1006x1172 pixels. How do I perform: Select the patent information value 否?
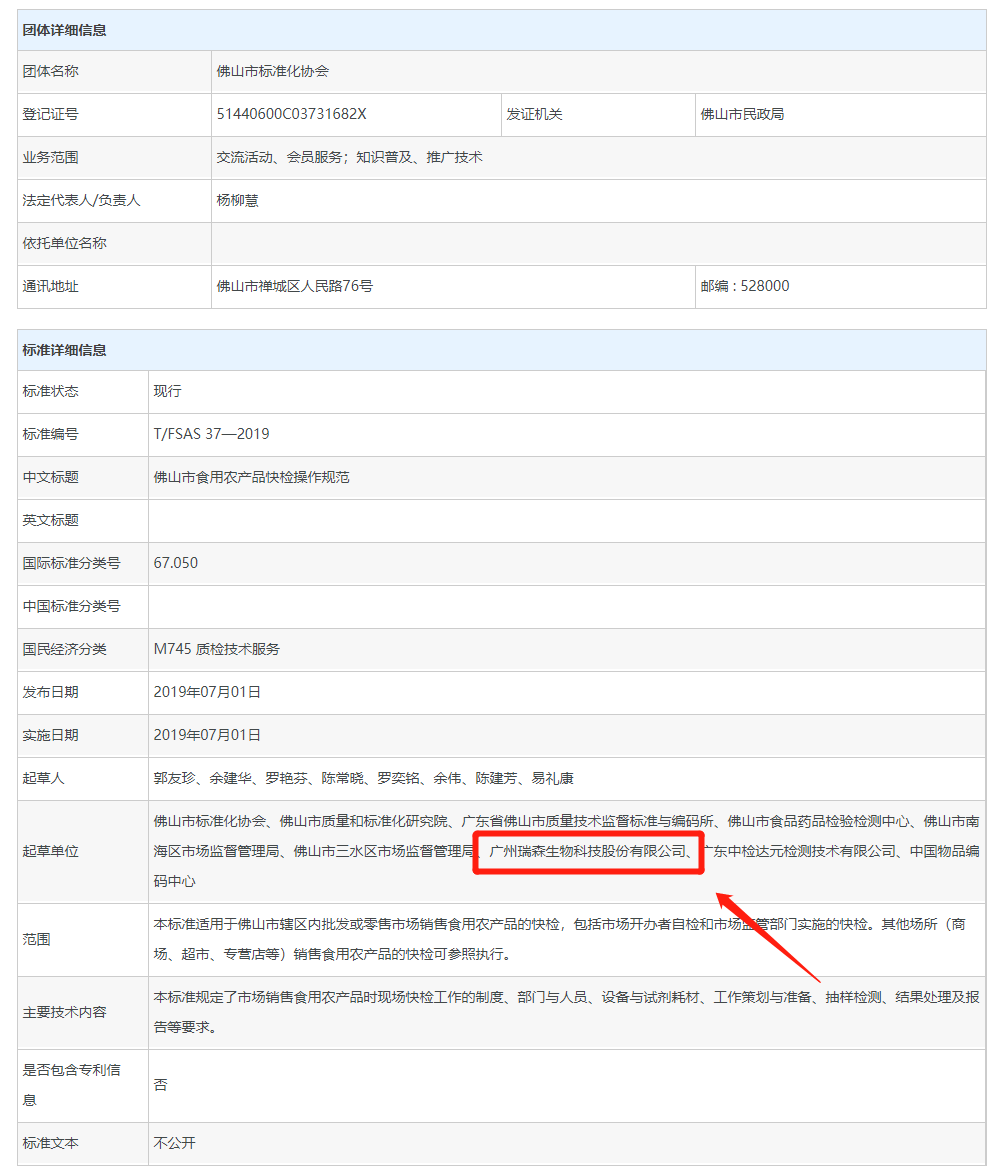161,1085
